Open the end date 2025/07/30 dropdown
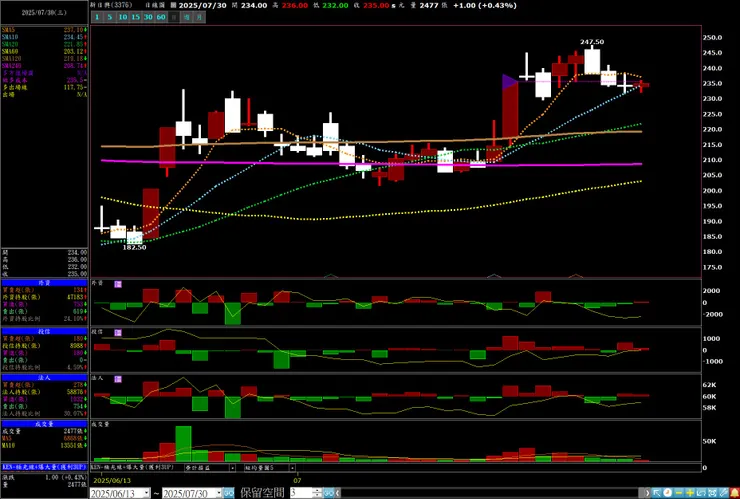Image resolution: width=740 pixels, height=499 pixels. [x=218, y=494]
